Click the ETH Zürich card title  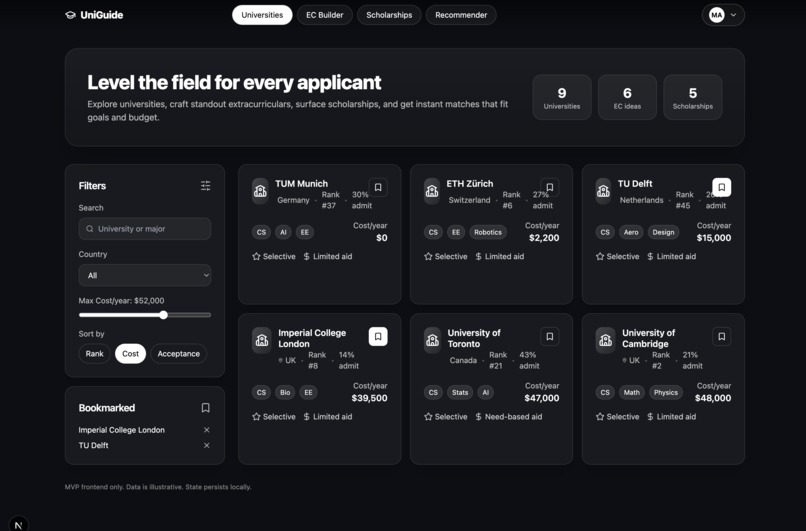pos(470,184)
